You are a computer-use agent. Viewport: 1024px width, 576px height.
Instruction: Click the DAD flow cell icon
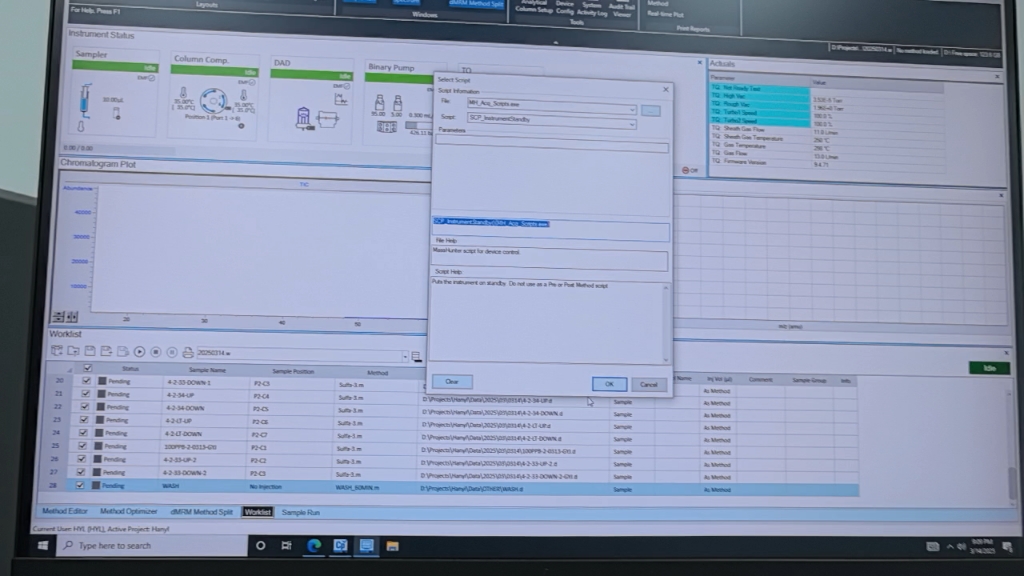click(x=328, y=120)
